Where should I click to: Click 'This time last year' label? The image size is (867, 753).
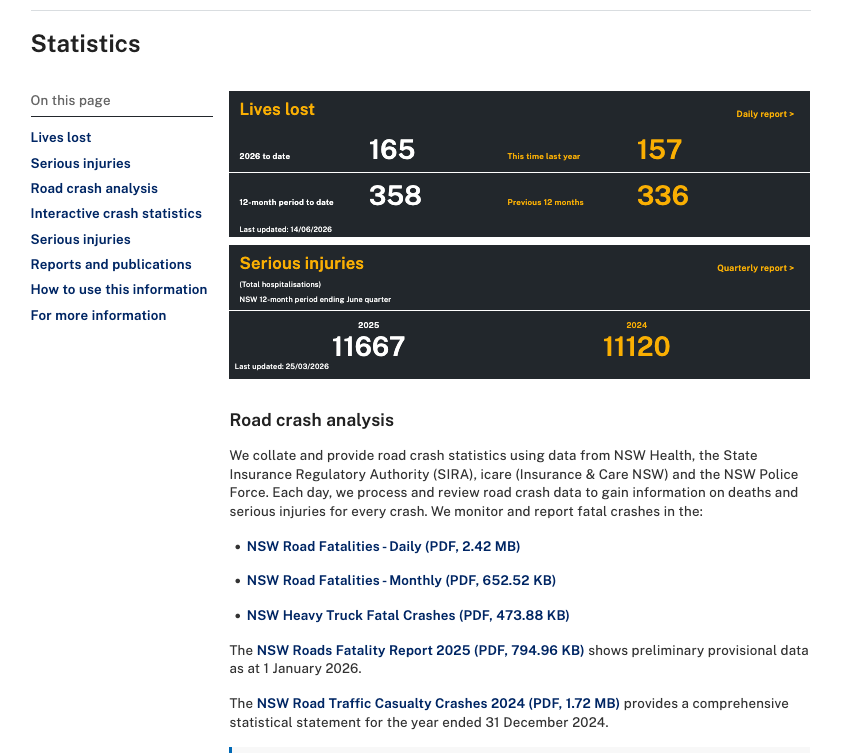(x=544, y=156)
